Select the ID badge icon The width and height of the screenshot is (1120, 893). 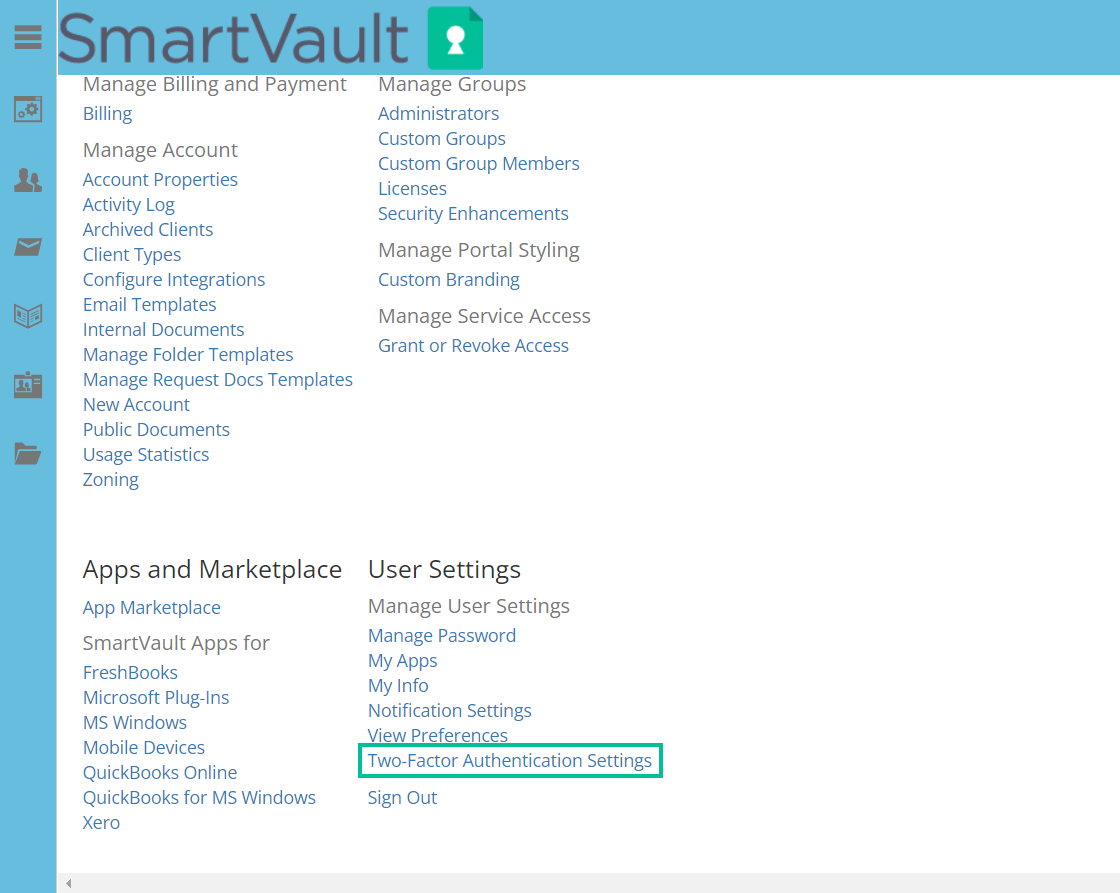[27, 381]
